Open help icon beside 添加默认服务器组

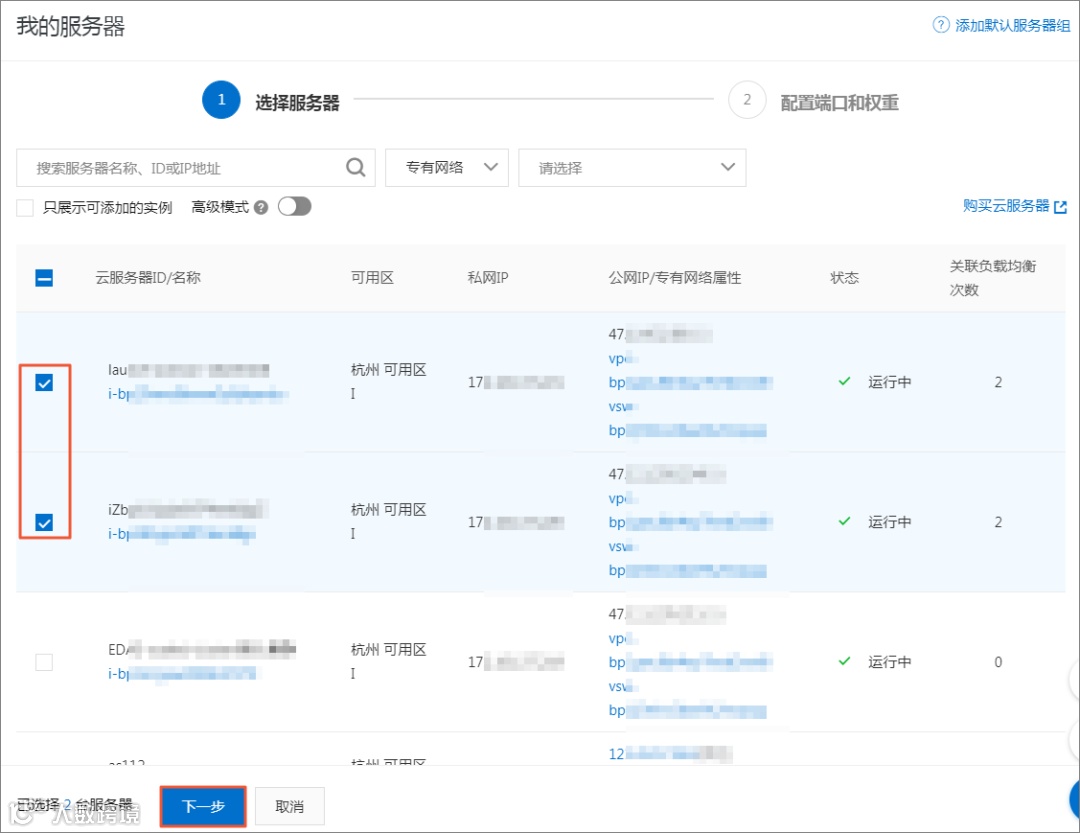coord(940,25)
